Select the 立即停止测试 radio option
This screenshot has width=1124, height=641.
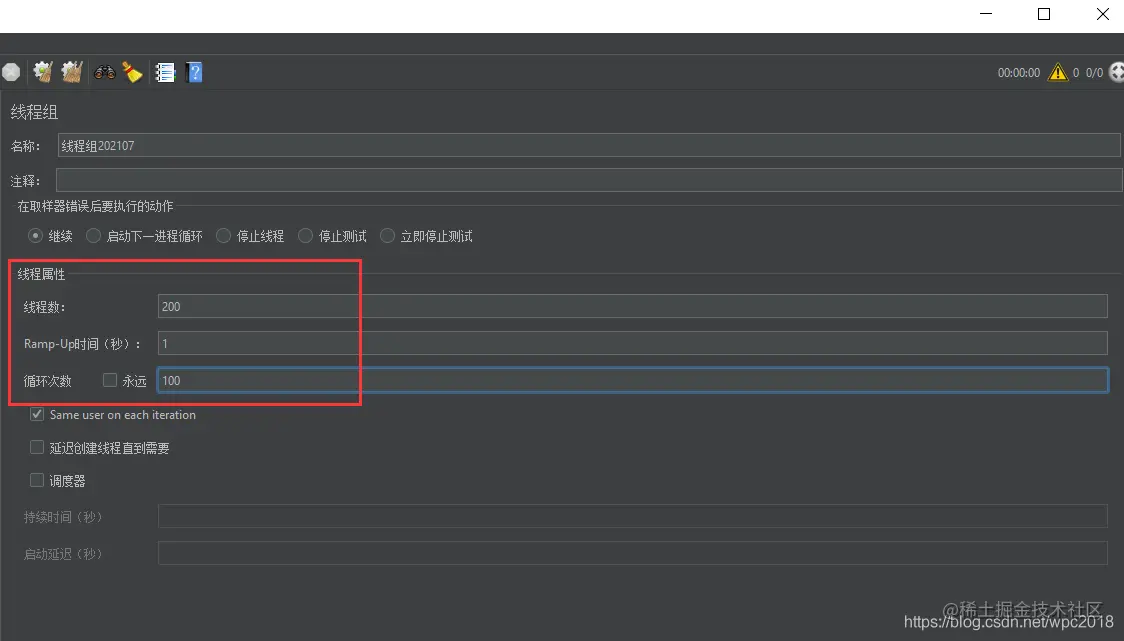387,236
